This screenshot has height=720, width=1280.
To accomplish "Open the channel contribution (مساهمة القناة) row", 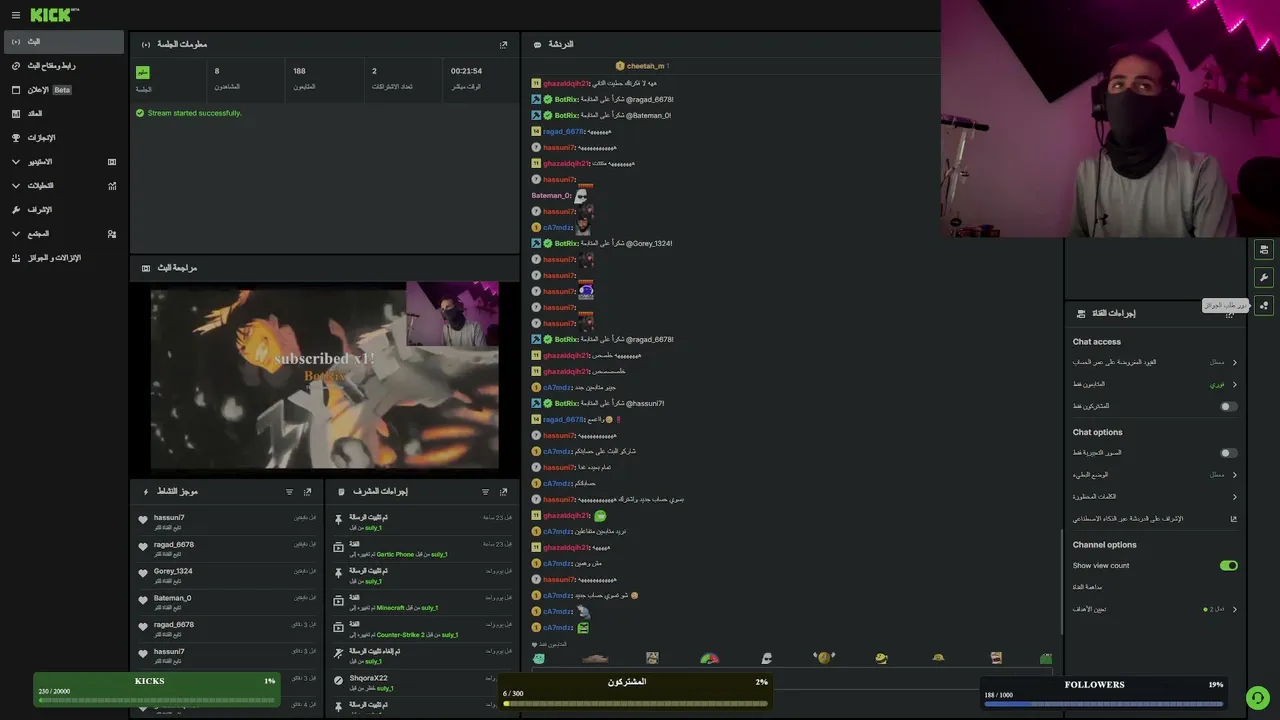I will pos(1155,587).
